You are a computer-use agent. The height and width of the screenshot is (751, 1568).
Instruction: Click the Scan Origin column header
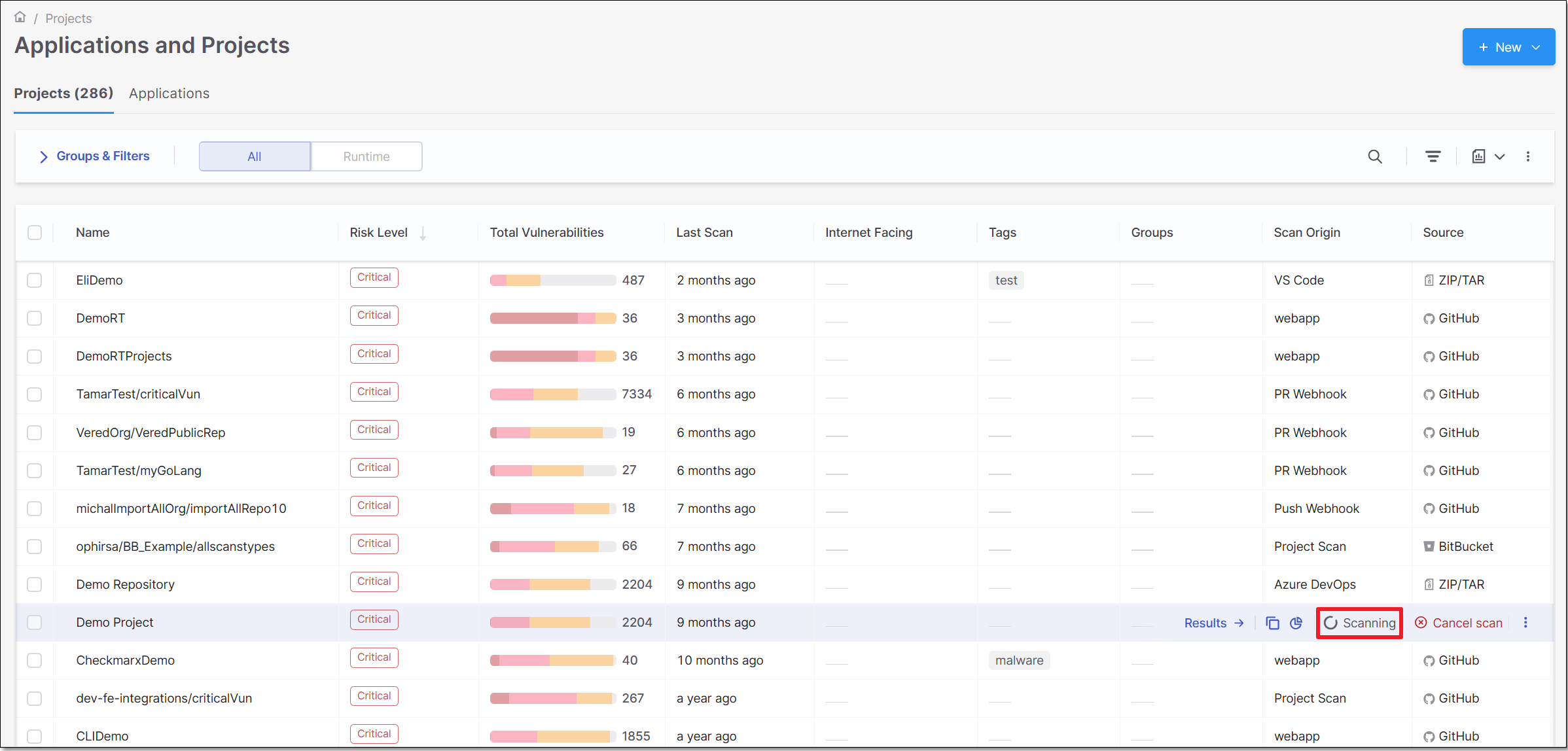click(1307, 233)
